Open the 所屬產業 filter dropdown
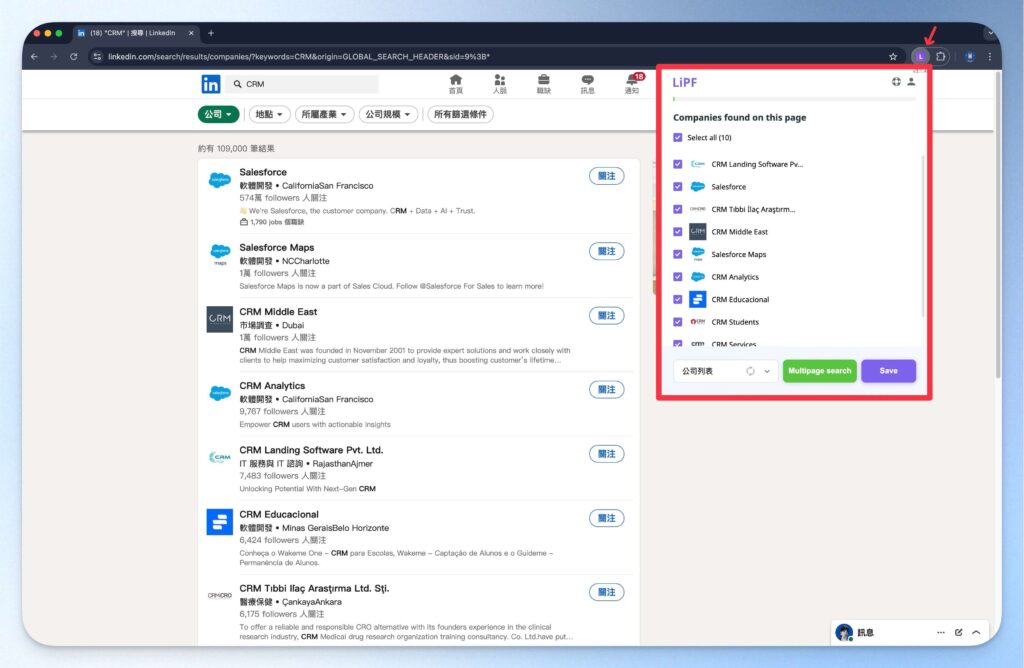The width and height of the screenshot is (1024, 668). pos(324,114)
